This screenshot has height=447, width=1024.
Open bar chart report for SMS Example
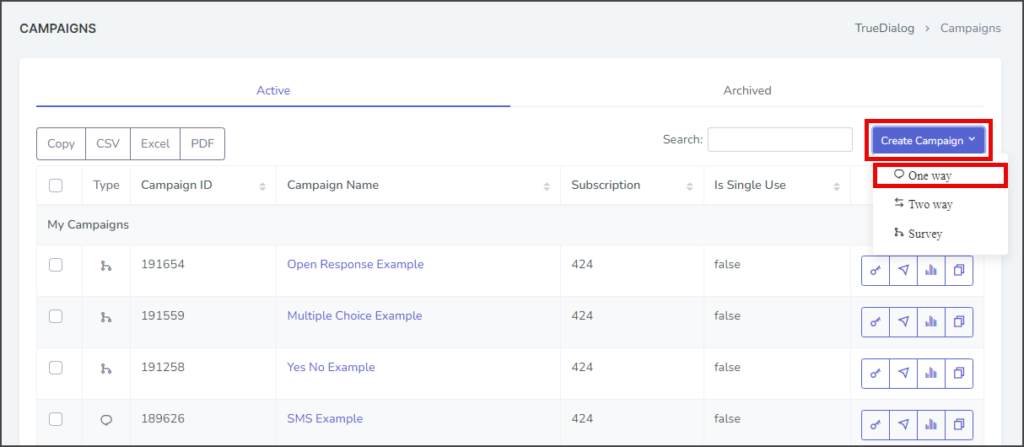tap(931, 425)
